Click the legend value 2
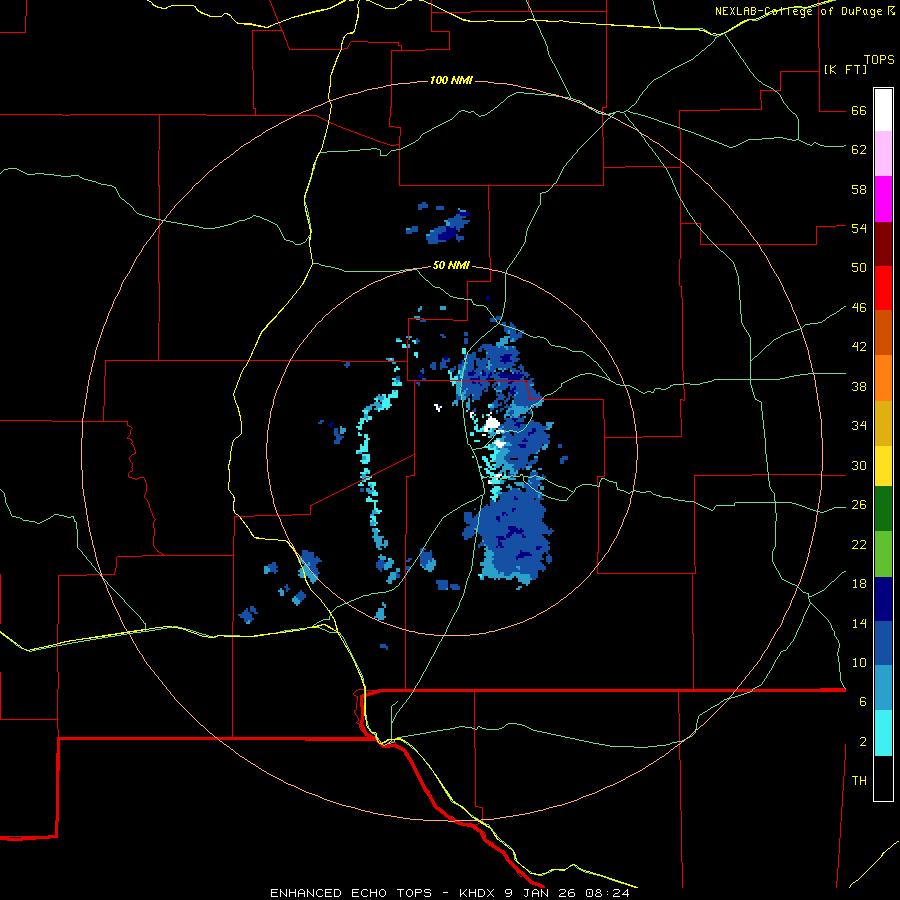This screenshot has width=900, height=900. (x=863, y=742)
